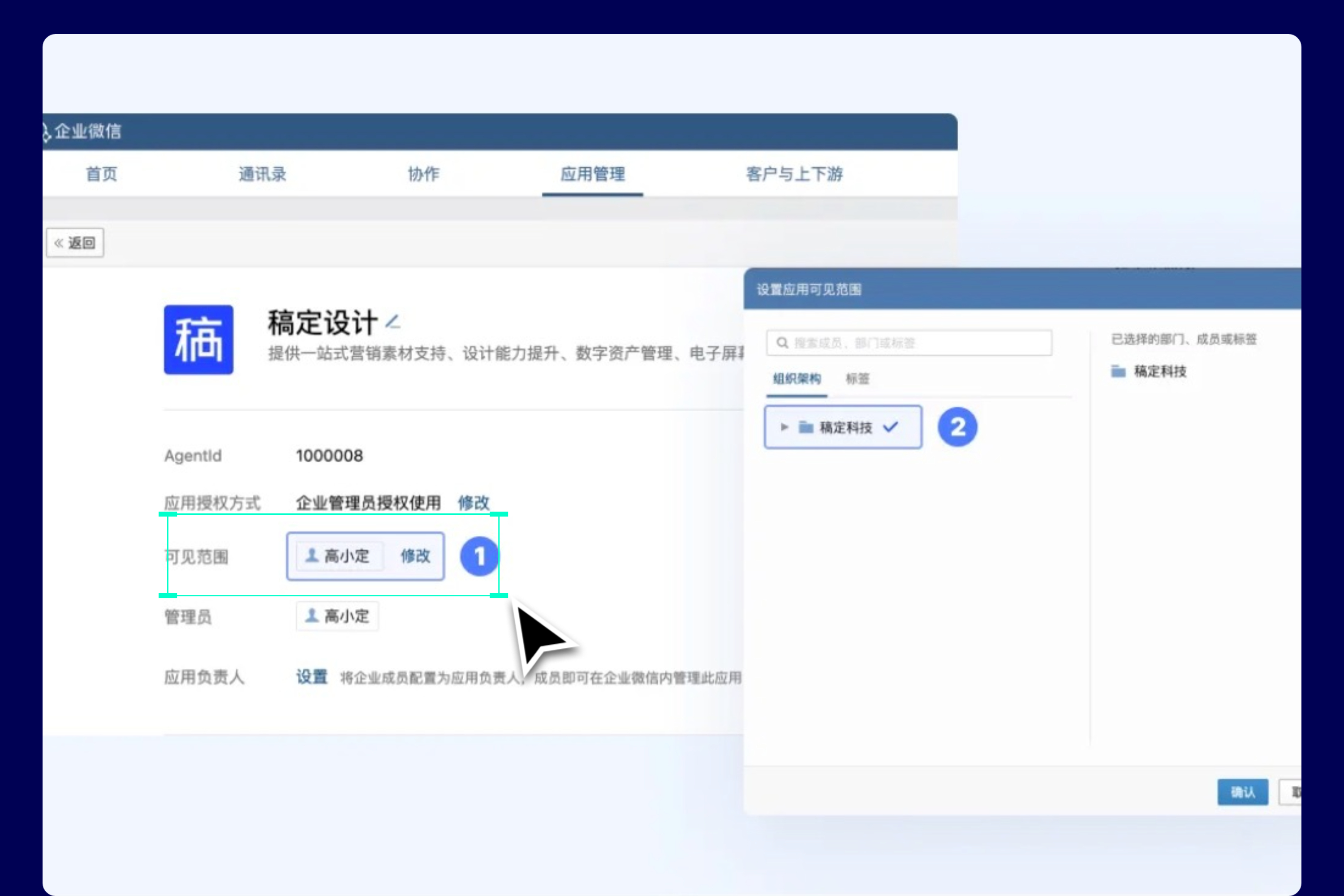The image size is (1344, 896).
Task: Select the 应用管理 tab
Action: [593, 174]
